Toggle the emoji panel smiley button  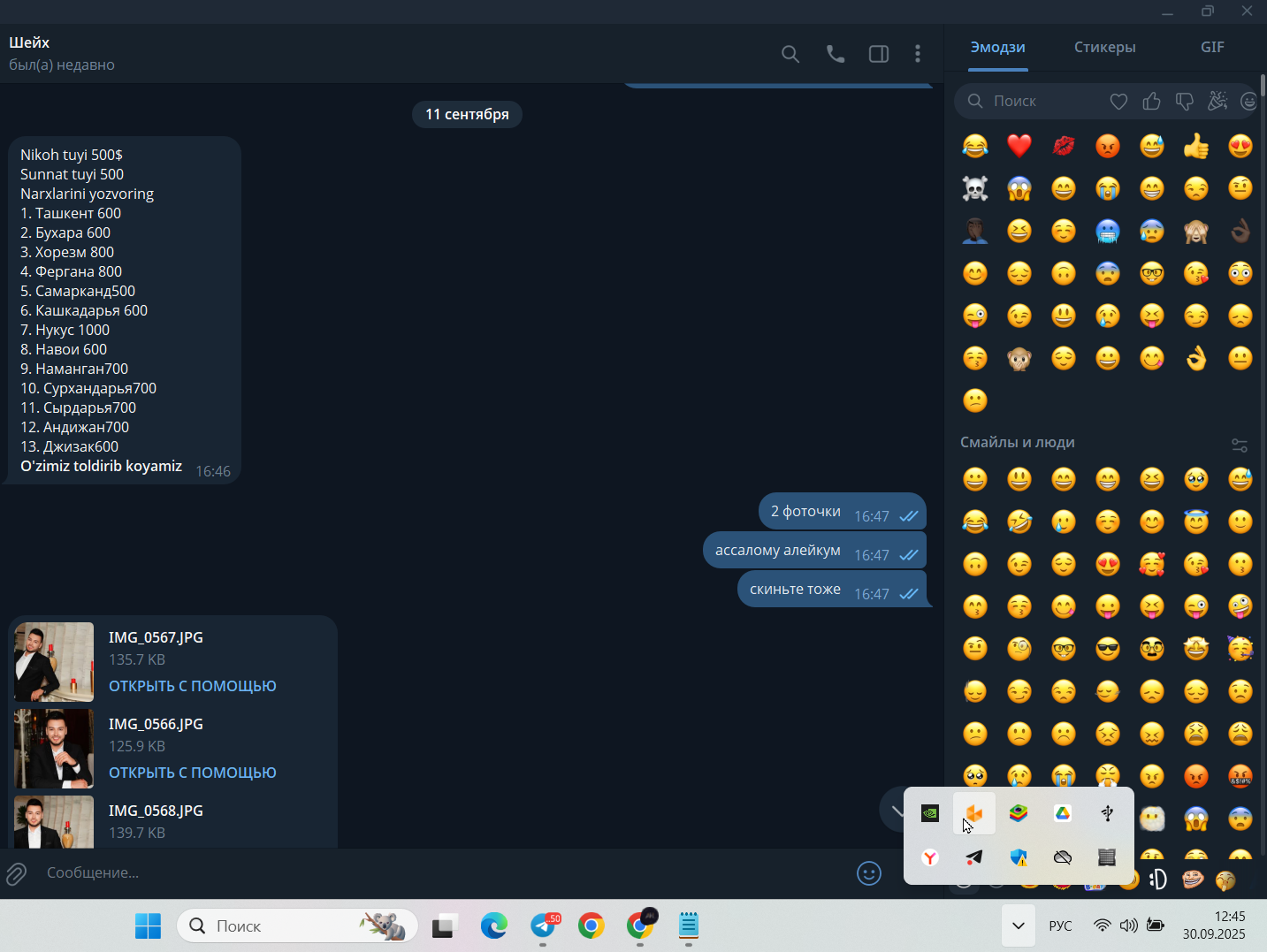point(869,873)
